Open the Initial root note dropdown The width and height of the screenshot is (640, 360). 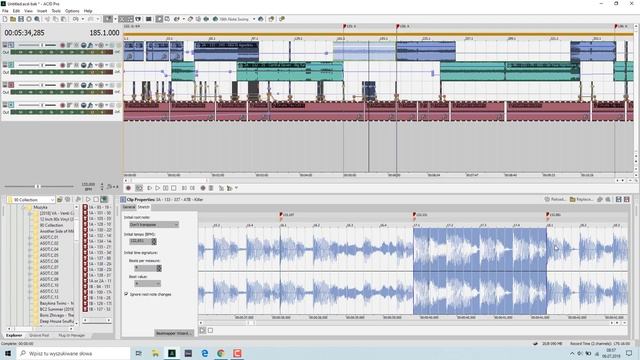[153, 224]
